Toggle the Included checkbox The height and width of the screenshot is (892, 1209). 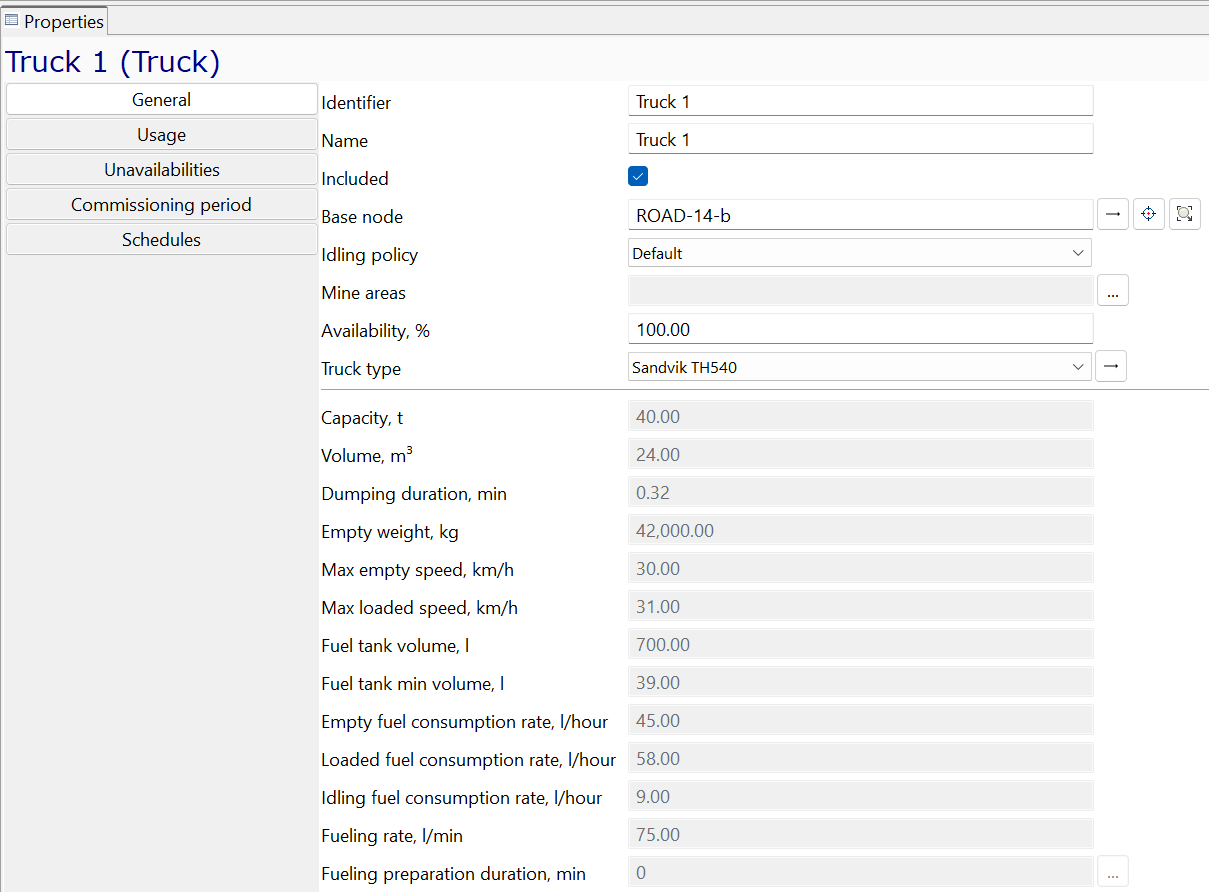(638, 177)
